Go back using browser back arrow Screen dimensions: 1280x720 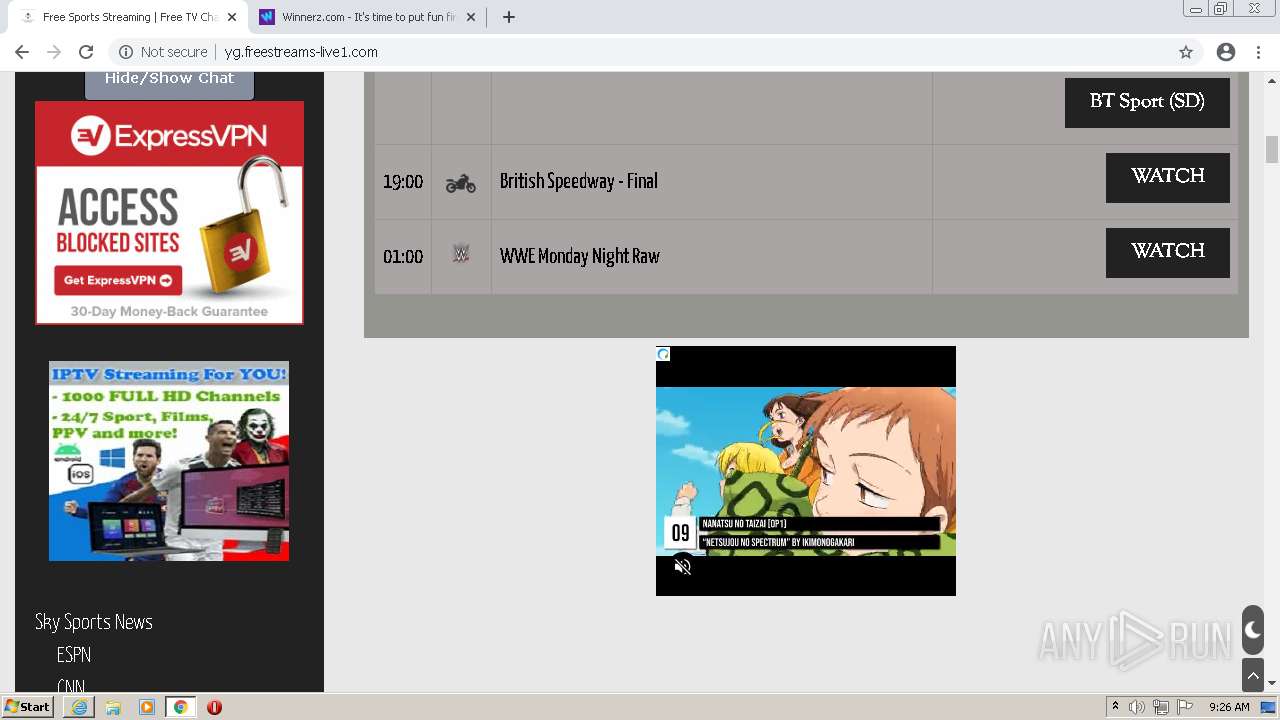point(22,52)
